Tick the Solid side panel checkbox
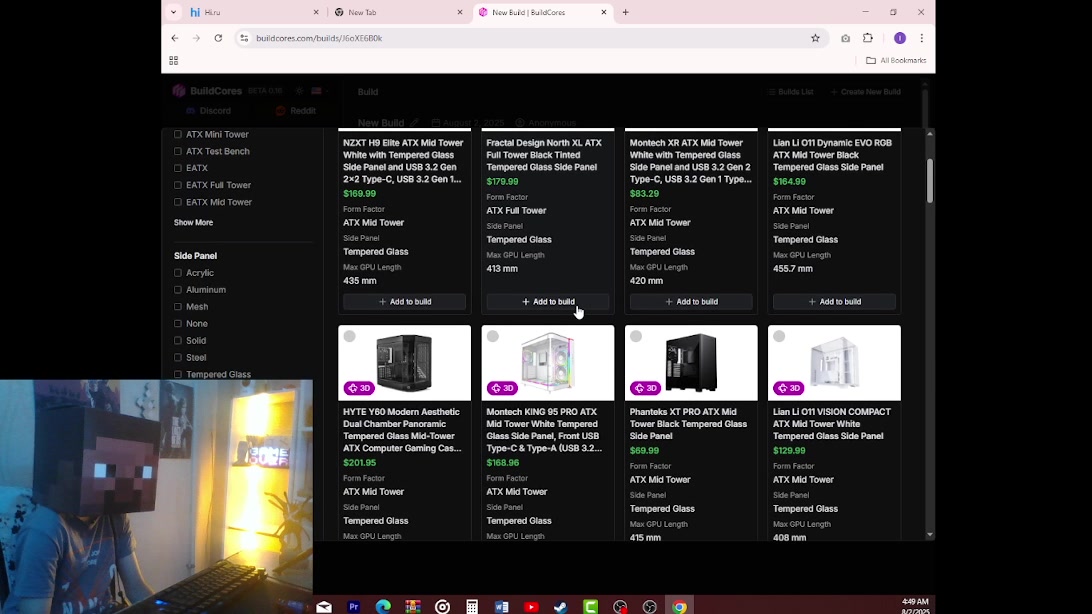This screenshot has height=614, width=1092. point(178,340)
